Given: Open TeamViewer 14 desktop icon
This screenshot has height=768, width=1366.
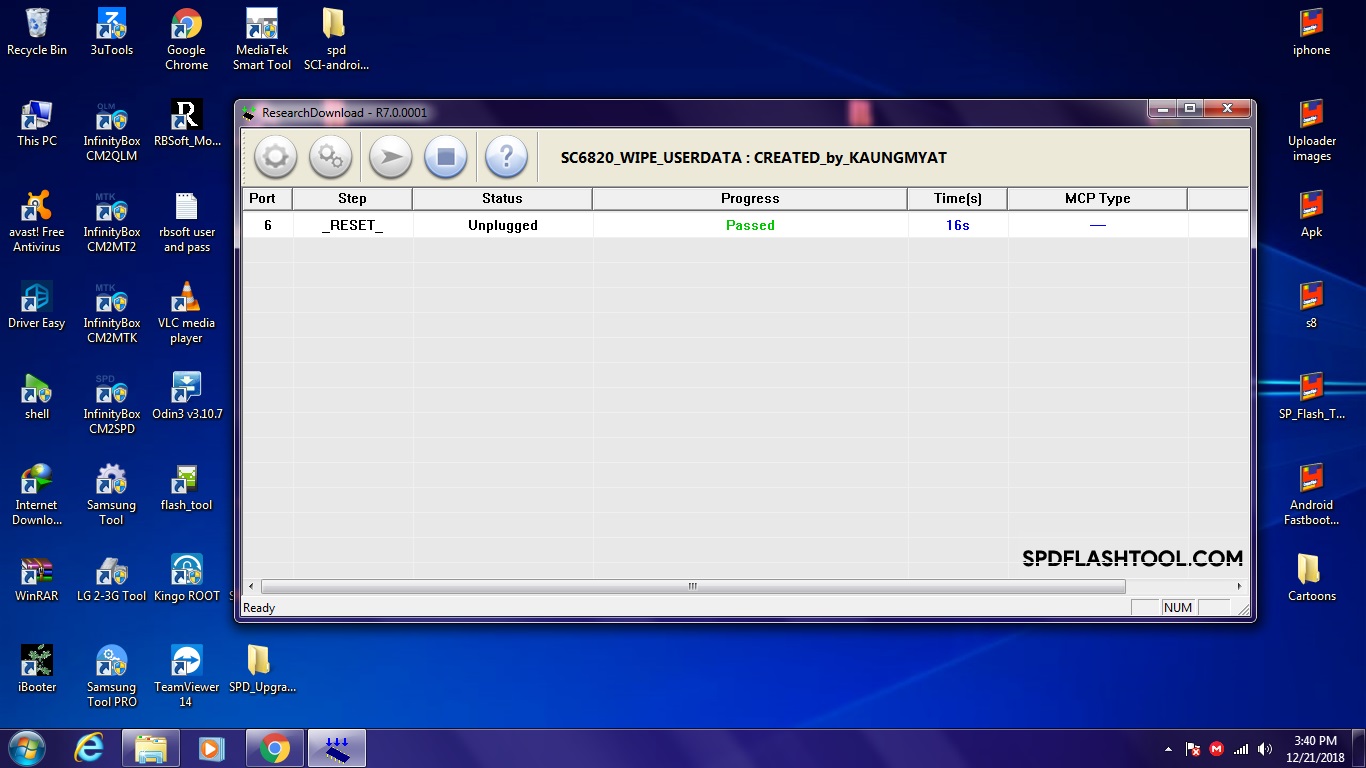Looking at the screenshot, I should pyautogui.click(x=187, y=676).
